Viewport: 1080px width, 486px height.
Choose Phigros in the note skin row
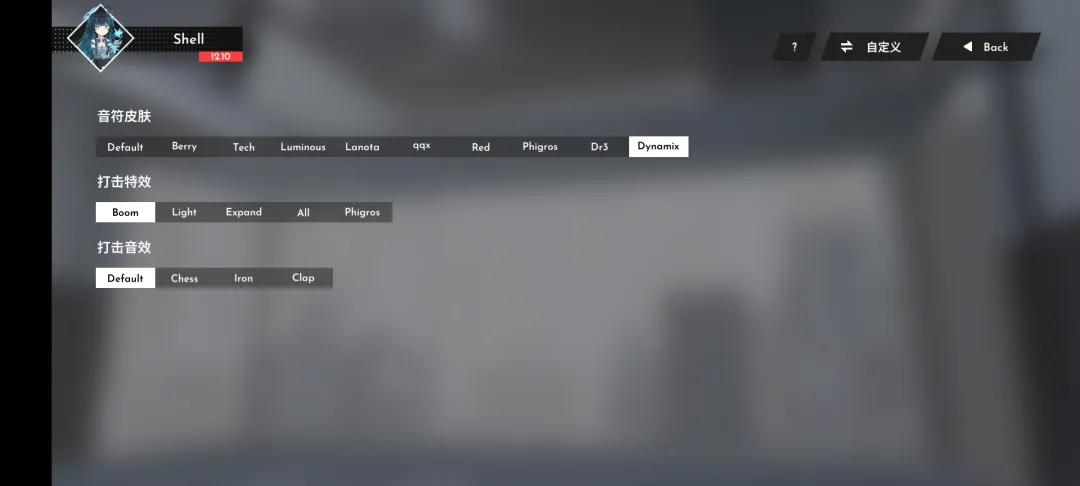coord(540,147)
